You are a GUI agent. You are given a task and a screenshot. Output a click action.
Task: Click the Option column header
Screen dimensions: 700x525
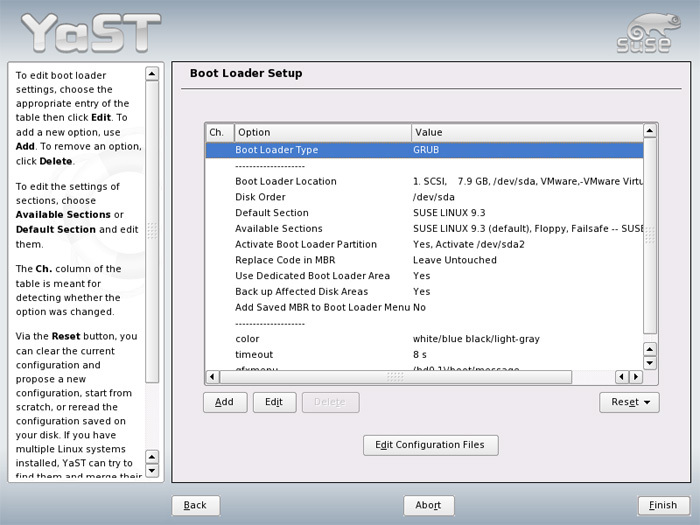pos(323,133)
